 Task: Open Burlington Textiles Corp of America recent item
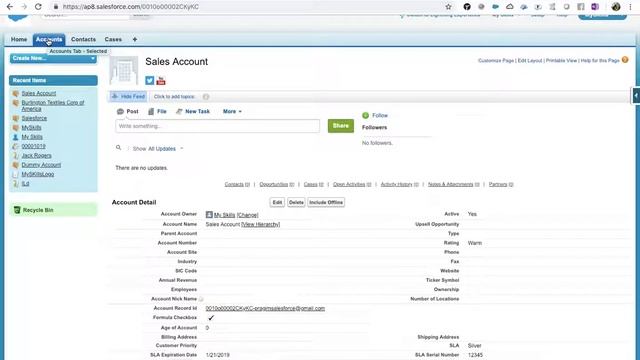click(53, 106)
